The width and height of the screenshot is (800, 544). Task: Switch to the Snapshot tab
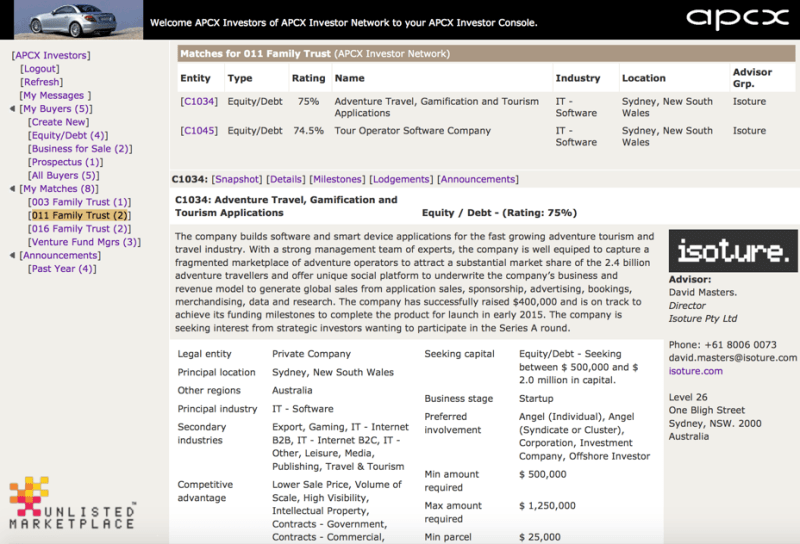(x=237, y=179)
